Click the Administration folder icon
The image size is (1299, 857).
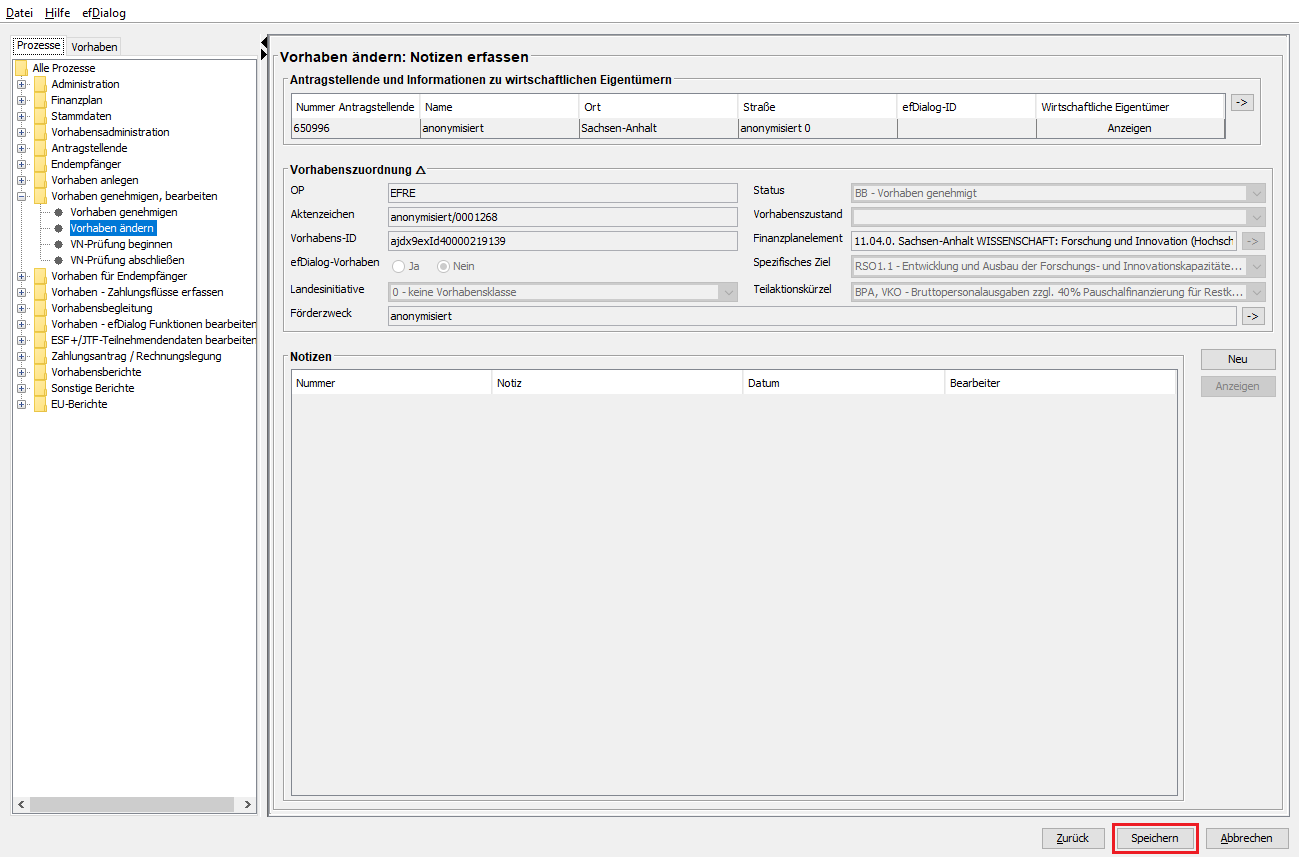(40, 84)
